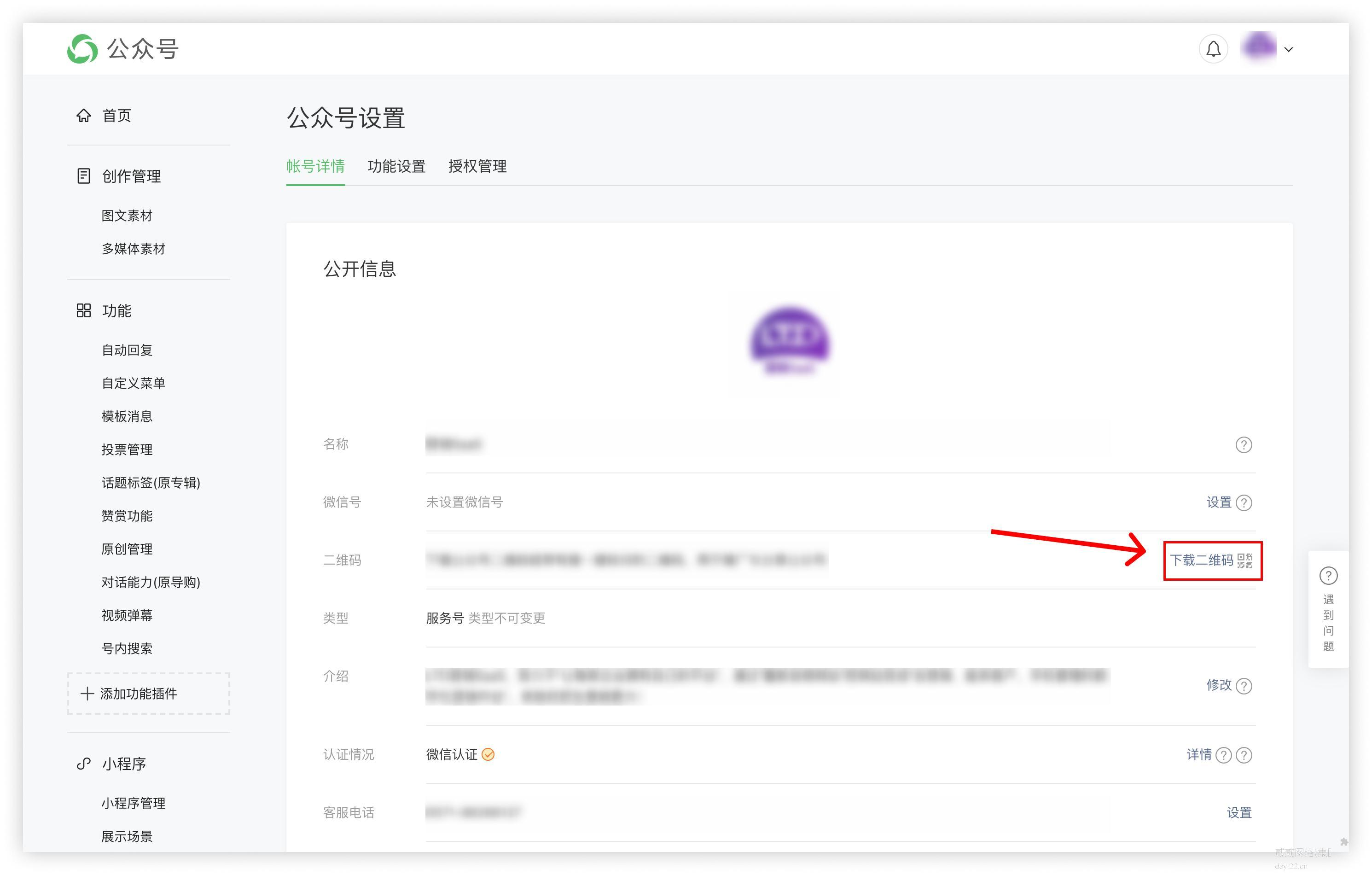
Task: Click the 小程序 link icon
Action: coord(84,764)
